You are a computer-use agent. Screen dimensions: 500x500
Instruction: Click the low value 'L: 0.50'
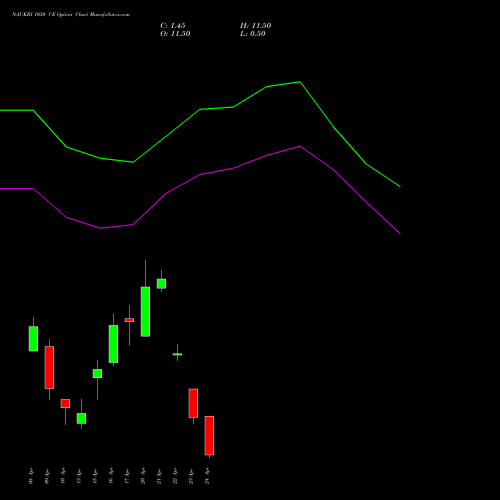point(253,34)
